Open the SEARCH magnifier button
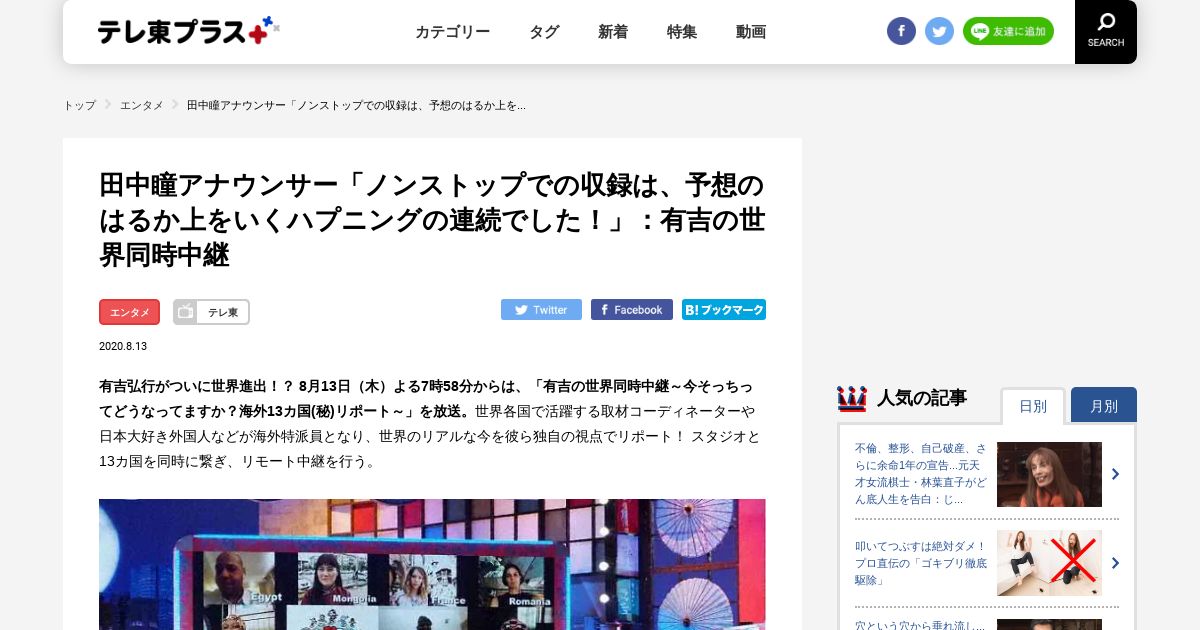The height and width of the screenshot is (630, 1200). (x=1106, y=31)
